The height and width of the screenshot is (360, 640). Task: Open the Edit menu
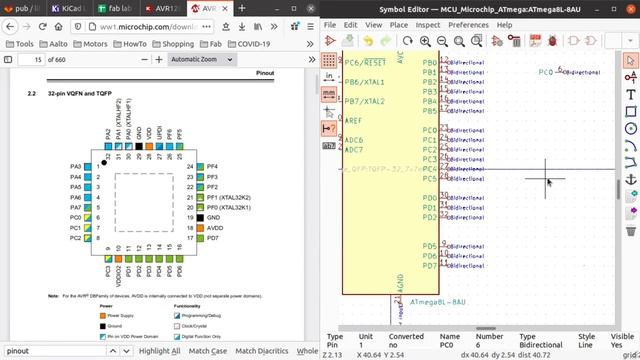click(x=350, y=25)
